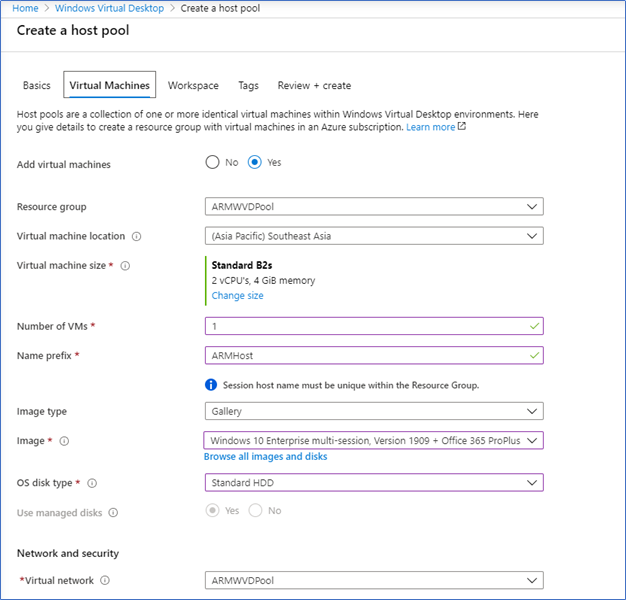Click info icon beside Virtual machine location

tap(137, 236)
